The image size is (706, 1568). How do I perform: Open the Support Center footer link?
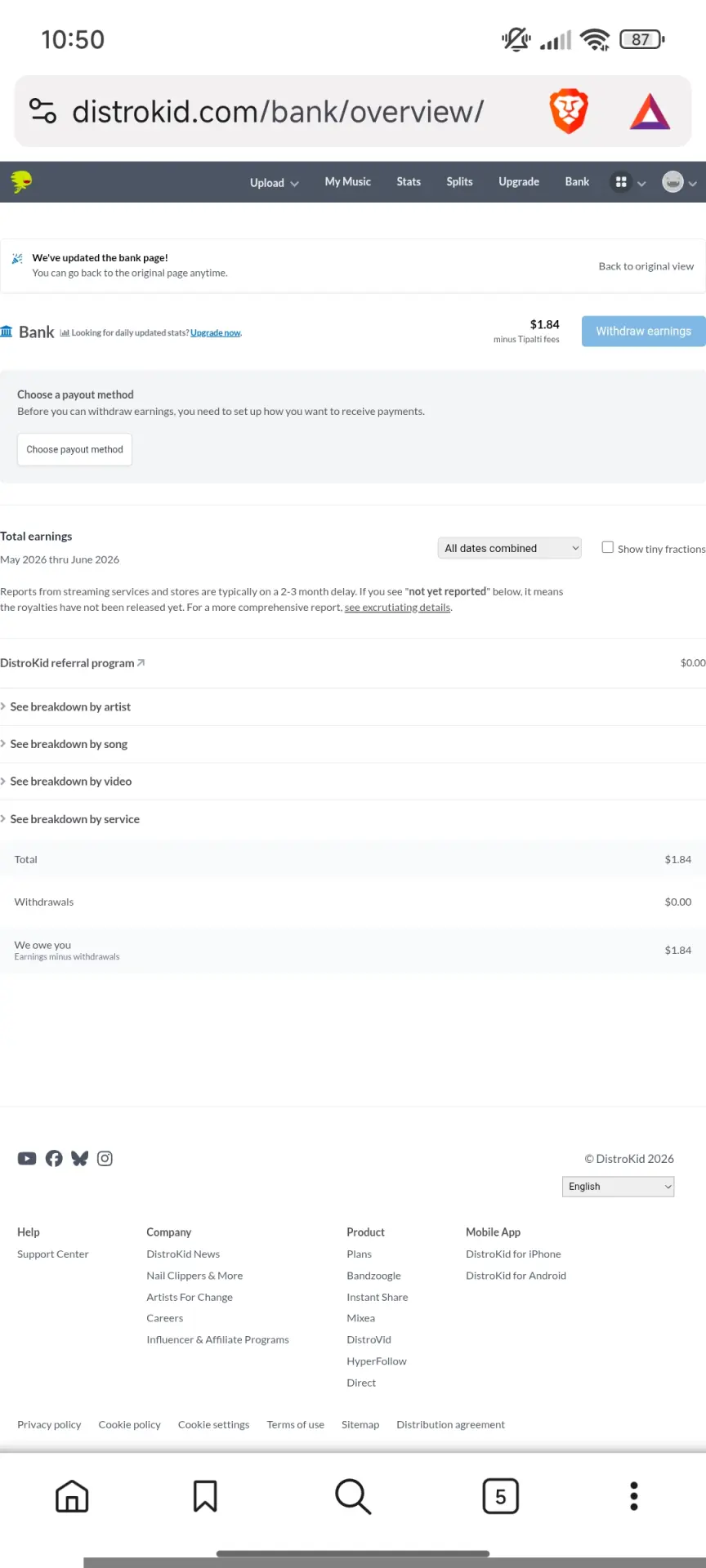[x=53, y=1254]
